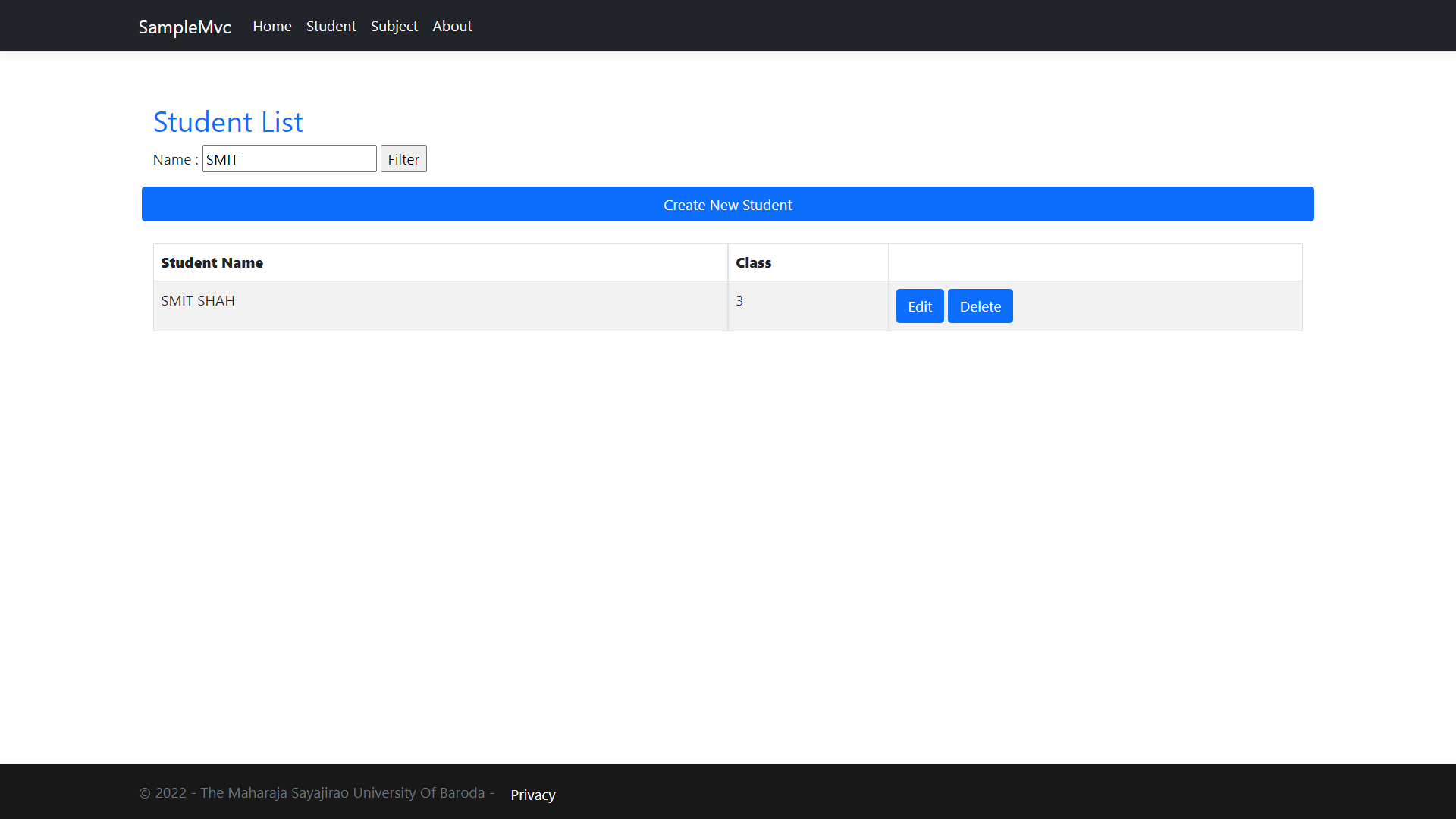Open the Student menu item
Viewport: 1456px width, 819px height.
331,26
